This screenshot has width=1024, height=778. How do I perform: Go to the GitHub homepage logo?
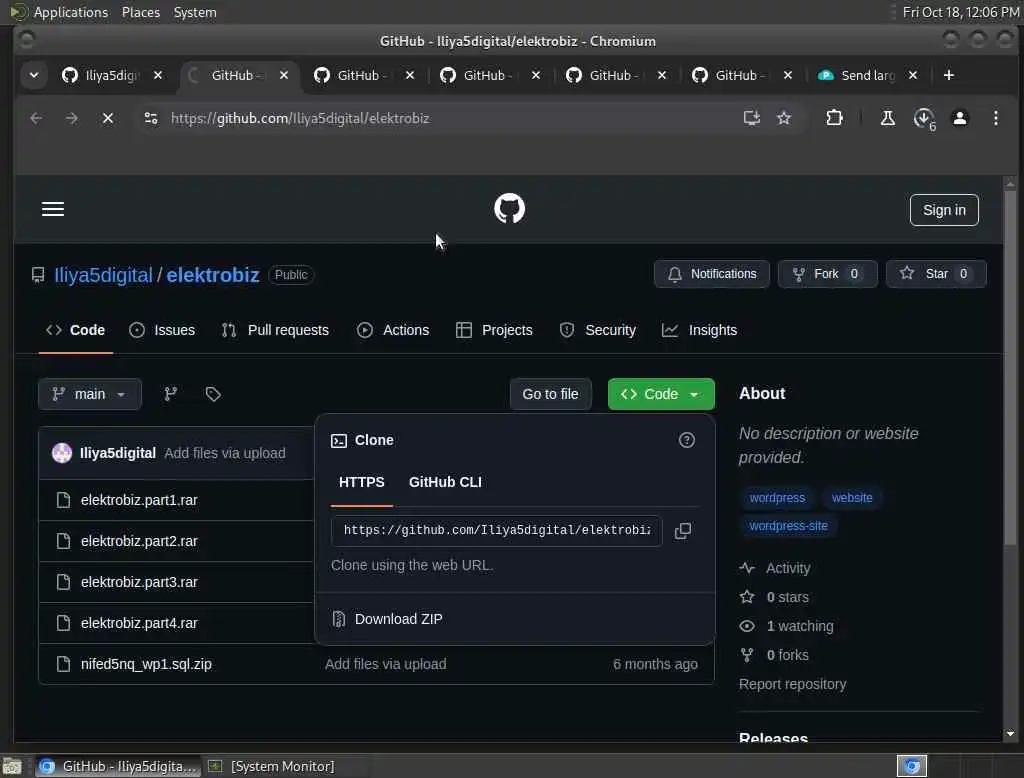click(x=509, y=209)
